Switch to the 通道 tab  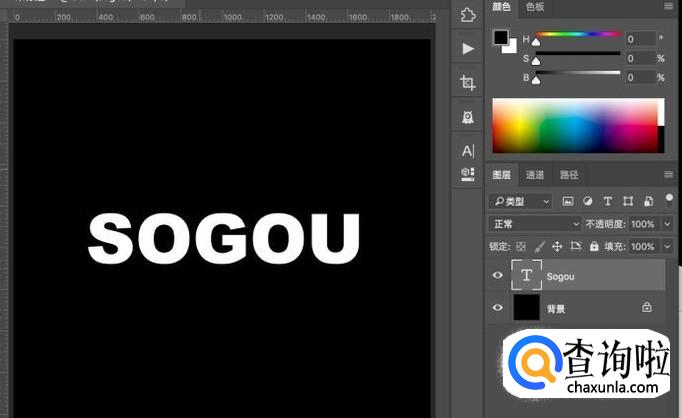pos(535,175)
